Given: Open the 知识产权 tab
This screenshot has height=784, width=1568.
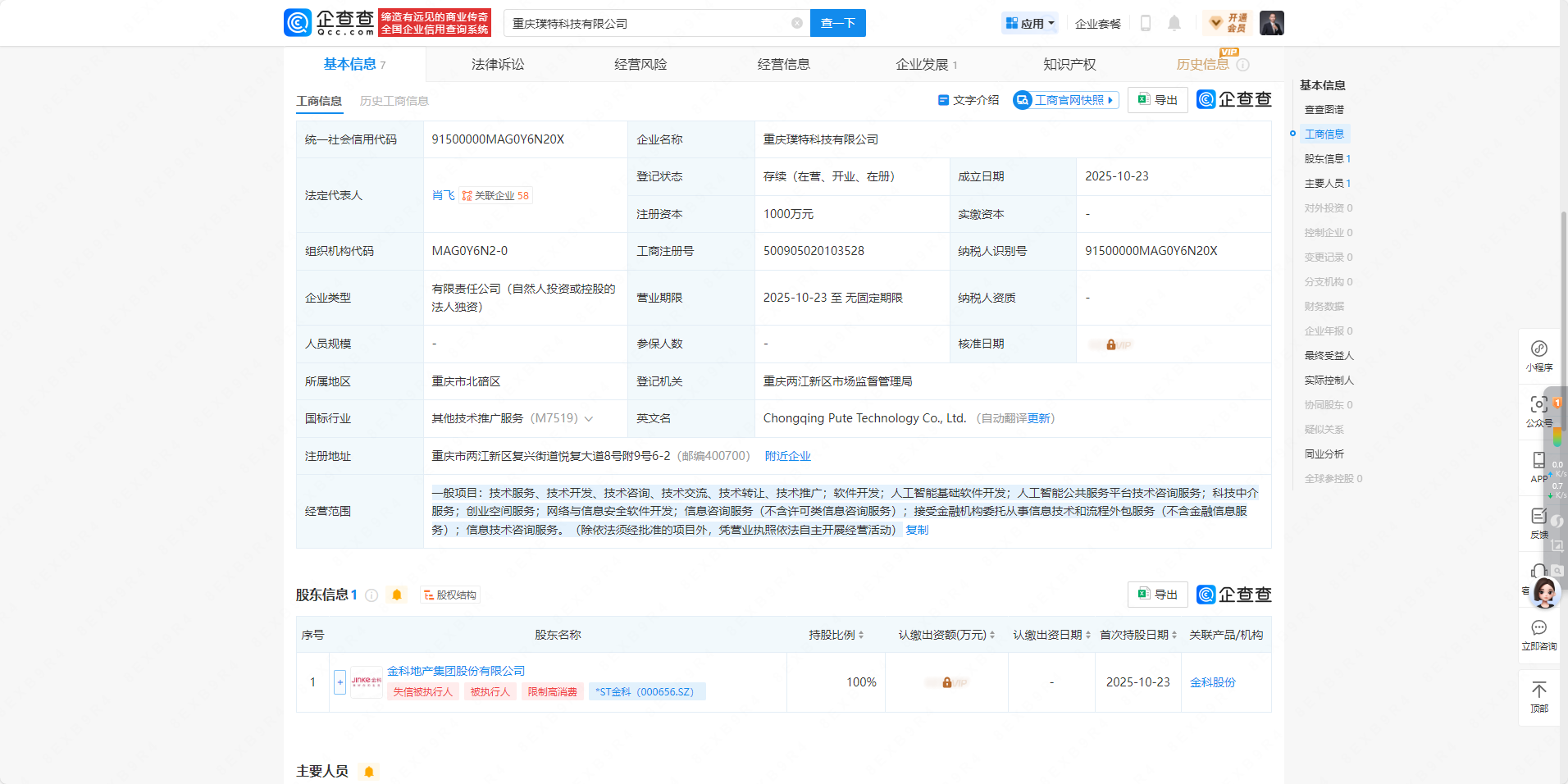Looking at the screenshot, I should [x=1069, y=64].
